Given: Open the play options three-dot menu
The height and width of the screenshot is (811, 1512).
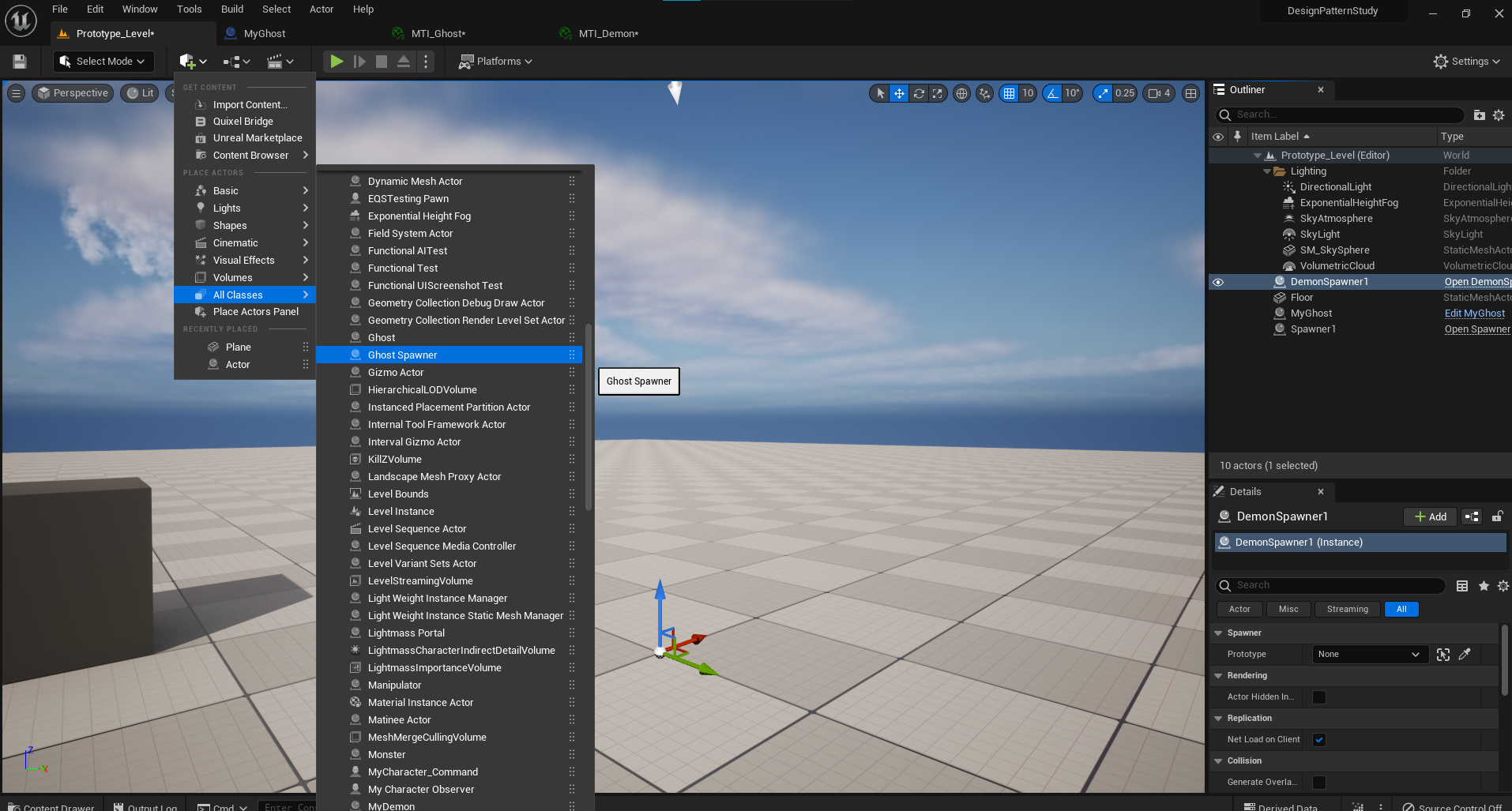Looking at the screenshot, I should (x=426, y=62).
